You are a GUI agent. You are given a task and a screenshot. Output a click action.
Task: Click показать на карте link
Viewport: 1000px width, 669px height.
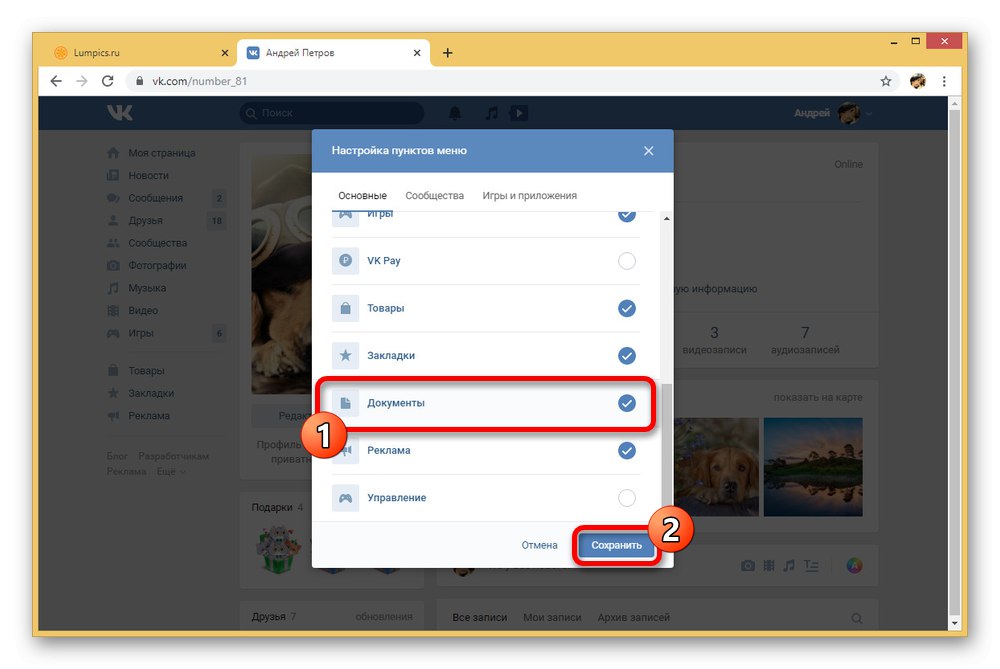pyautogui.click(x=818, y=397)
